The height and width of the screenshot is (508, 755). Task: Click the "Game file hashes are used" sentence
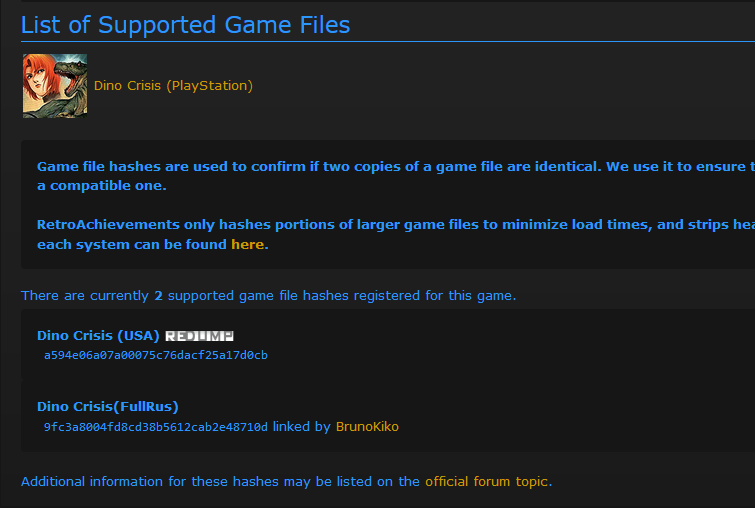click(395, 167)
